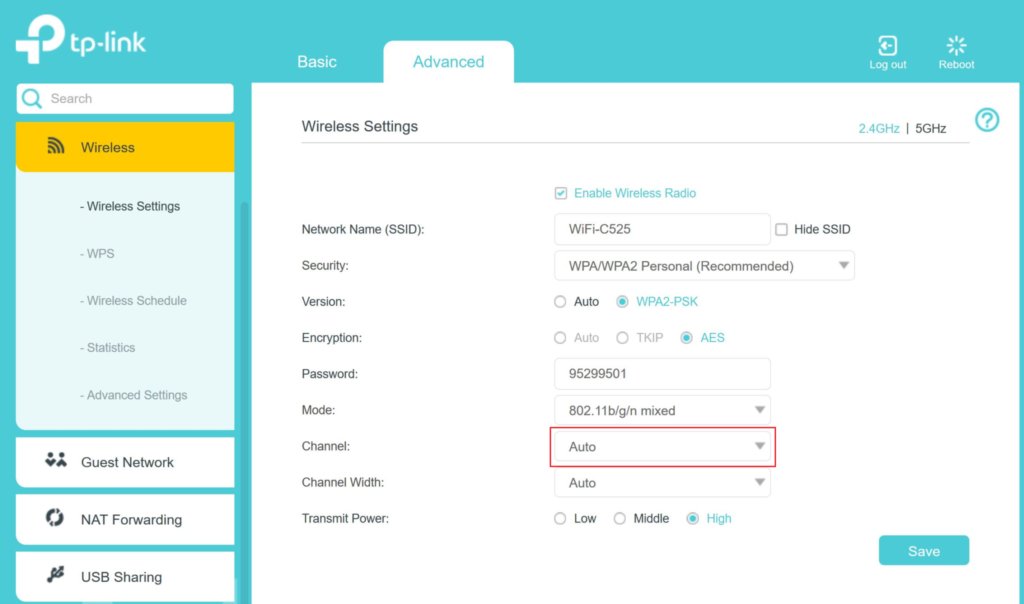Click the Reboot icon
This screenshot has width=1024, height=604.
956,46
